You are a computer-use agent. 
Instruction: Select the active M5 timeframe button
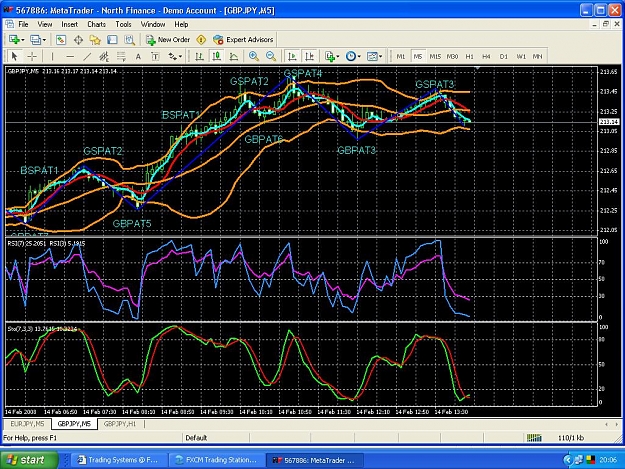click(418, 57)
